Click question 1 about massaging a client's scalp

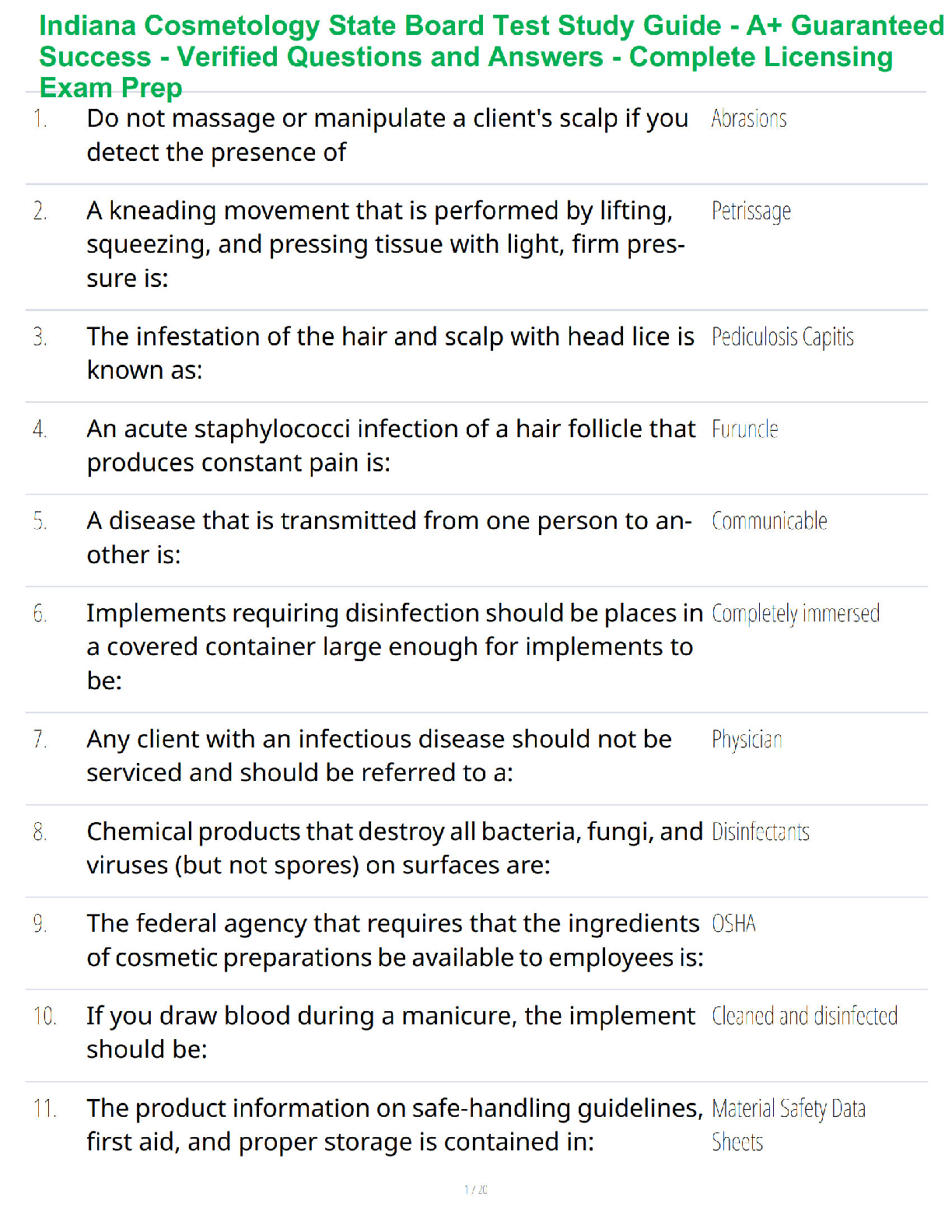pyautogui.click(x=387, y=135)
